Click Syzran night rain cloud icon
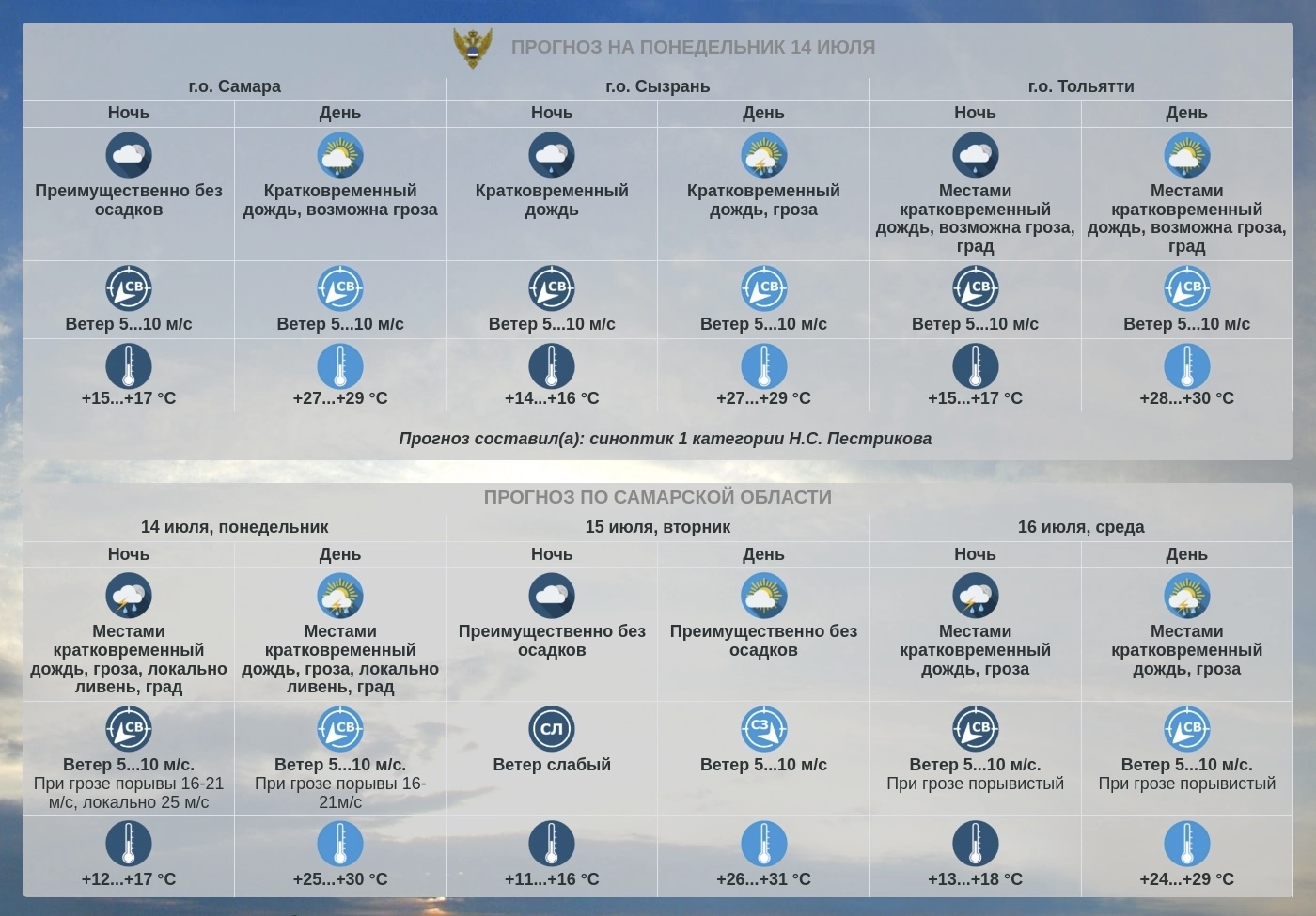The height and width of the screenshot is (916, 1316). 552,156
